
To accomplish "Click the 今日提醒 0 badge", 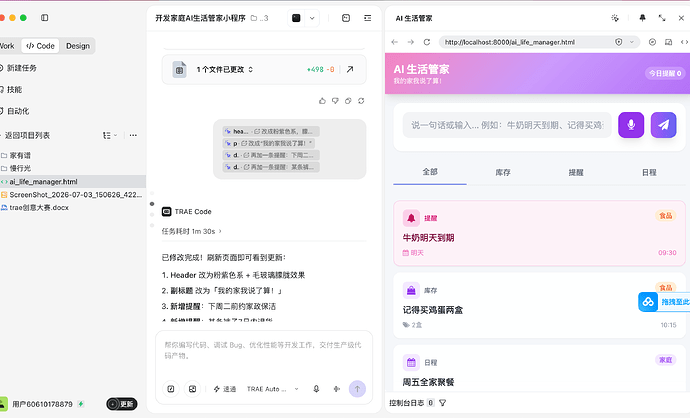I will (x=665, y=73).
